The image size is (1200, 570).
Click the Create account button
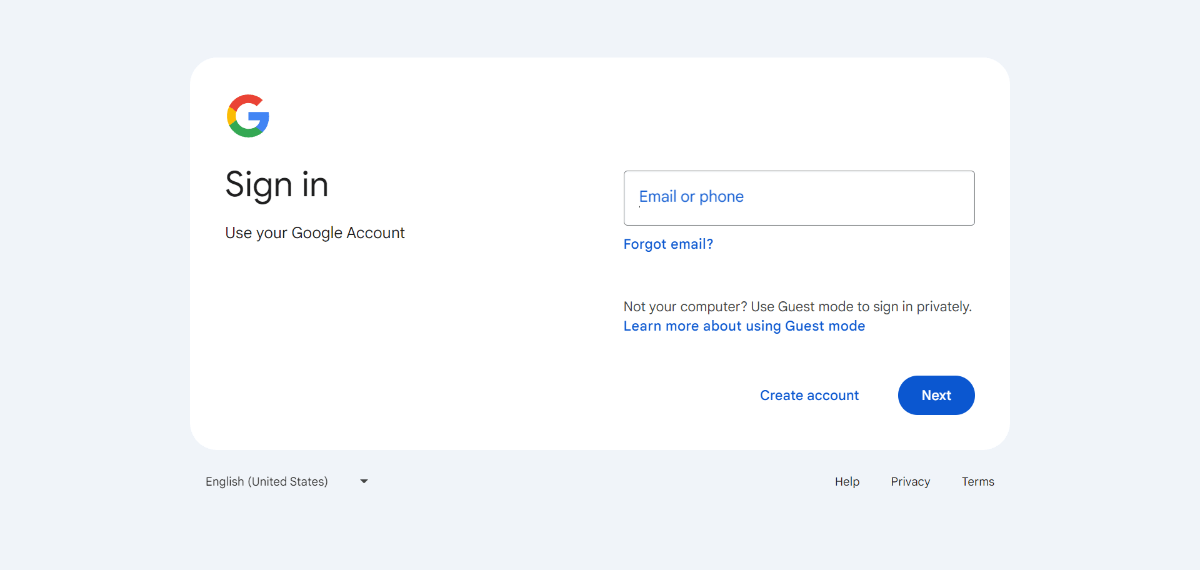[x=809, y=395]
